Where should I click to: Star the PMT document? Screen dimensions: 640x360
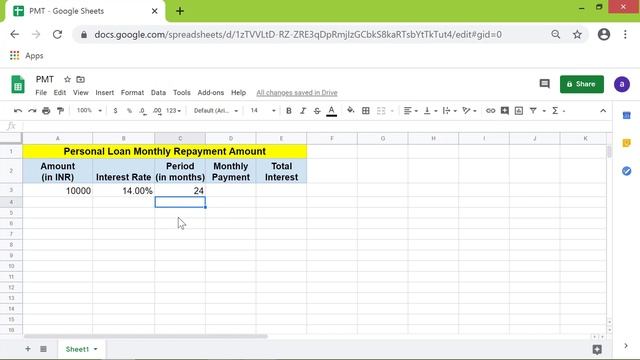click(67, 79)
